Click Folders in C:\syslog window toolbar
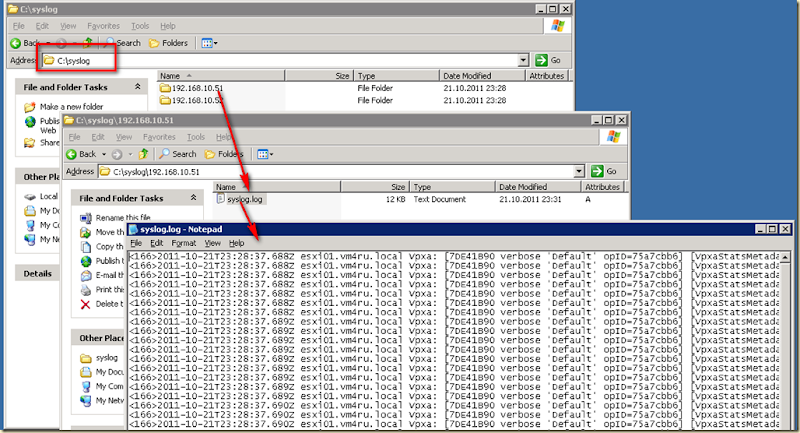The height and width of the screenshot is (433, 800). 168,43
